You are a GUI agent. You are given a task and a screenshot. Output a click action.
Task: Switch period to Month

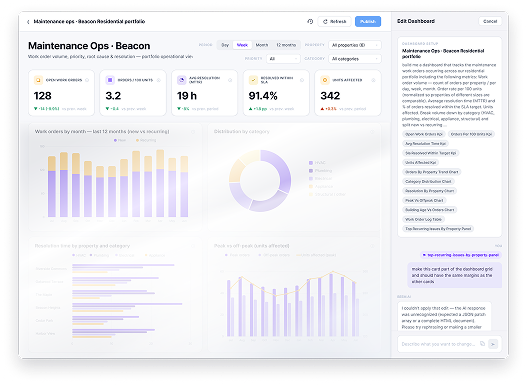(262, 45)
